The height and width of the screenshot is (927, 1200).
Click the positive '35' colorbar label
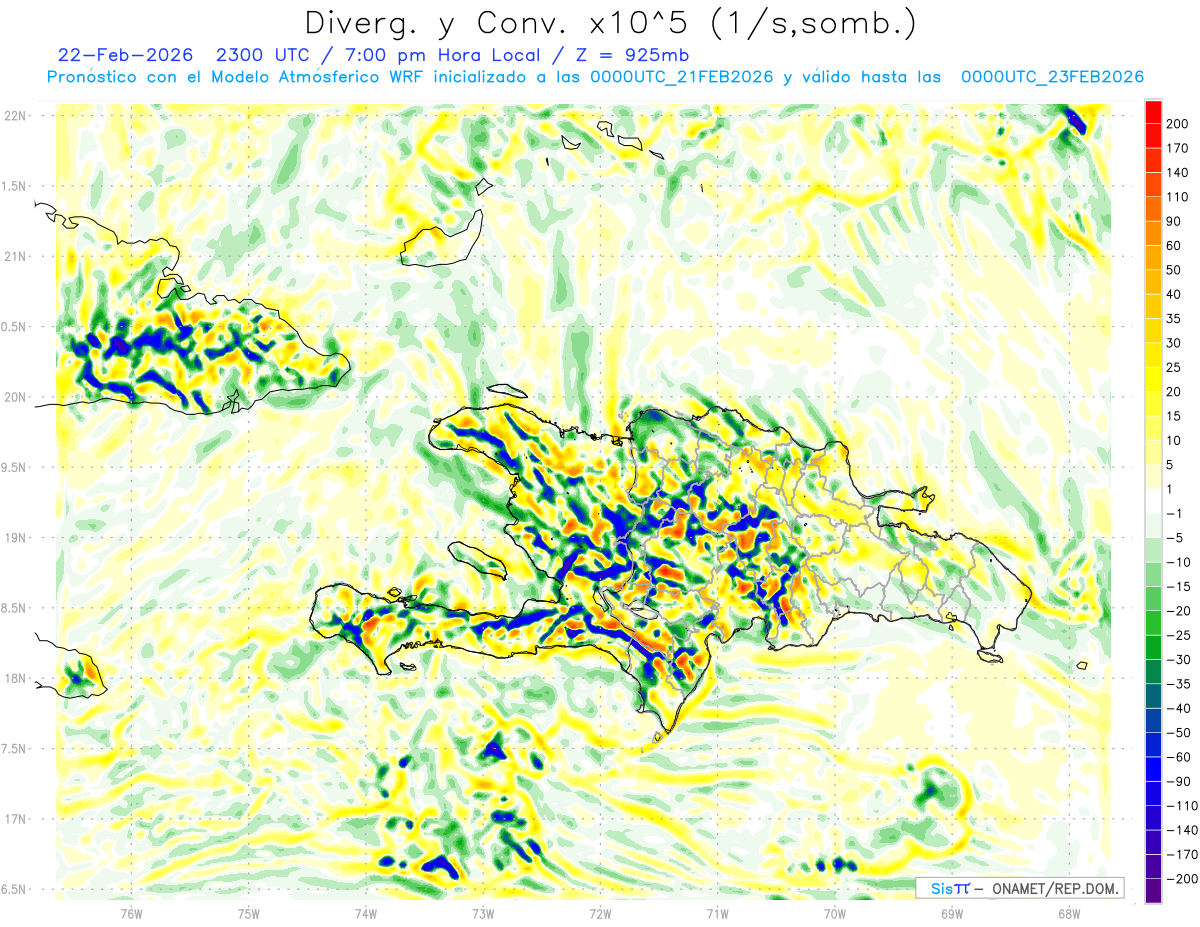[x=1175, y=319]
